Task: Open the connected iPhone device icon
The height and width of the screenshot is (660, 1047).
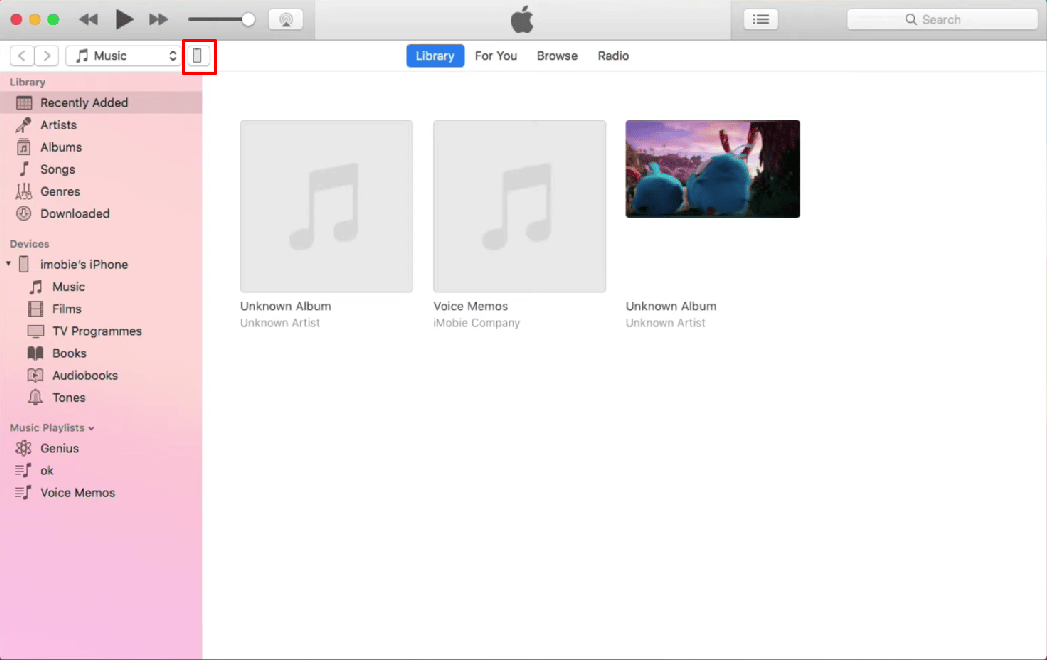Action: (199, 56)
